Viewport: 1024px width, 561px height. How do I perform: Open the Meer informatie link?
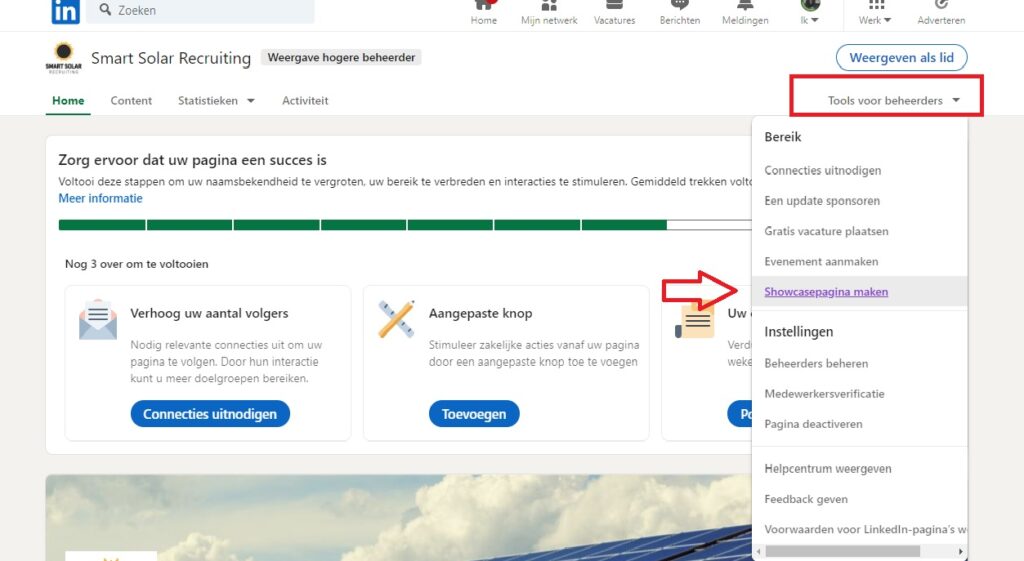pyautogui.click(x=100, y=198)
